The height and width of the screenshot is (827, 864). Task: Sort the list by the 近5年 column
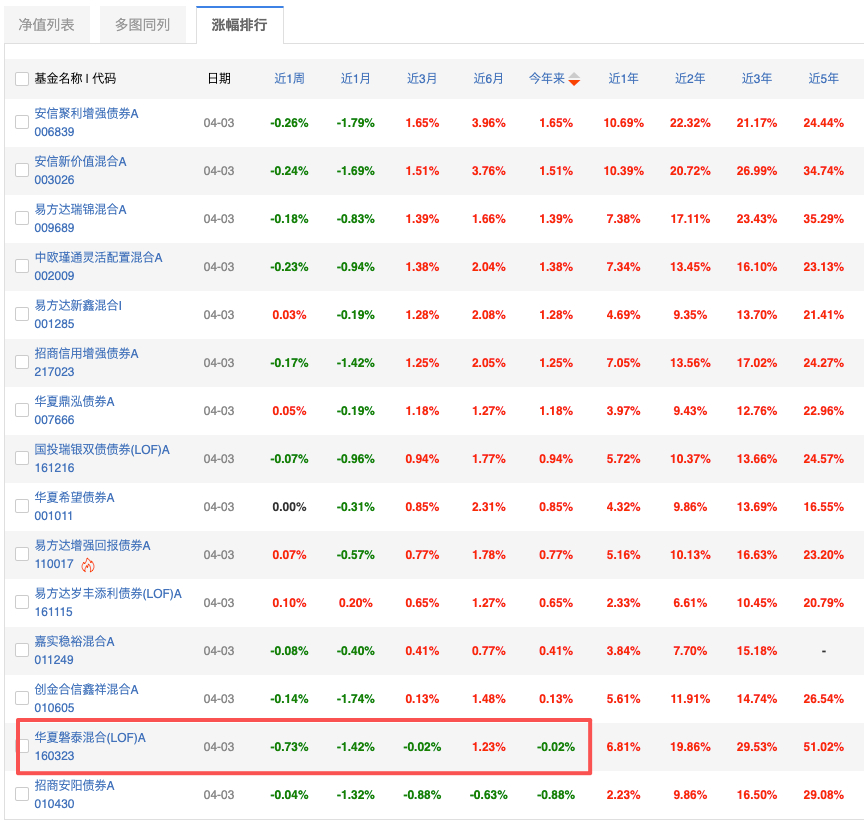point(823,77)
